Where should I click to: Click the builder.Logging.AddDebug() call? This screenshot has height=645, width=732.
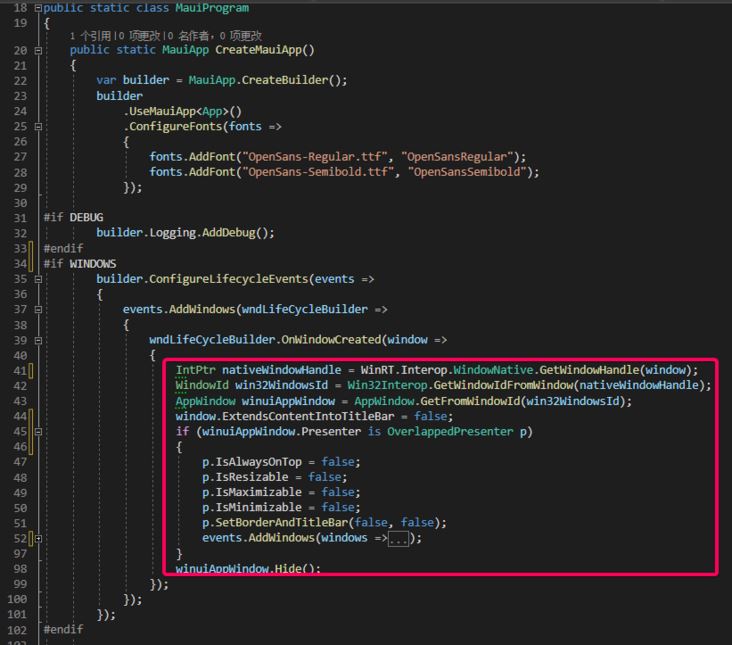pos(185,233)
